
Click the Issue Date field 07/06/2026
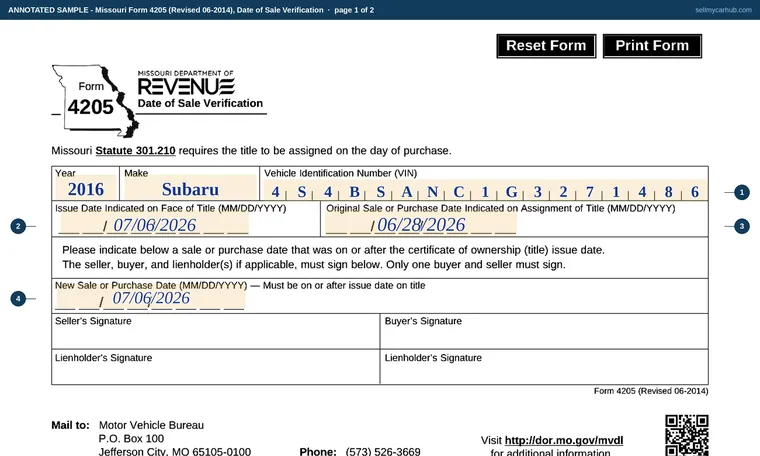[x=154, y=225]
